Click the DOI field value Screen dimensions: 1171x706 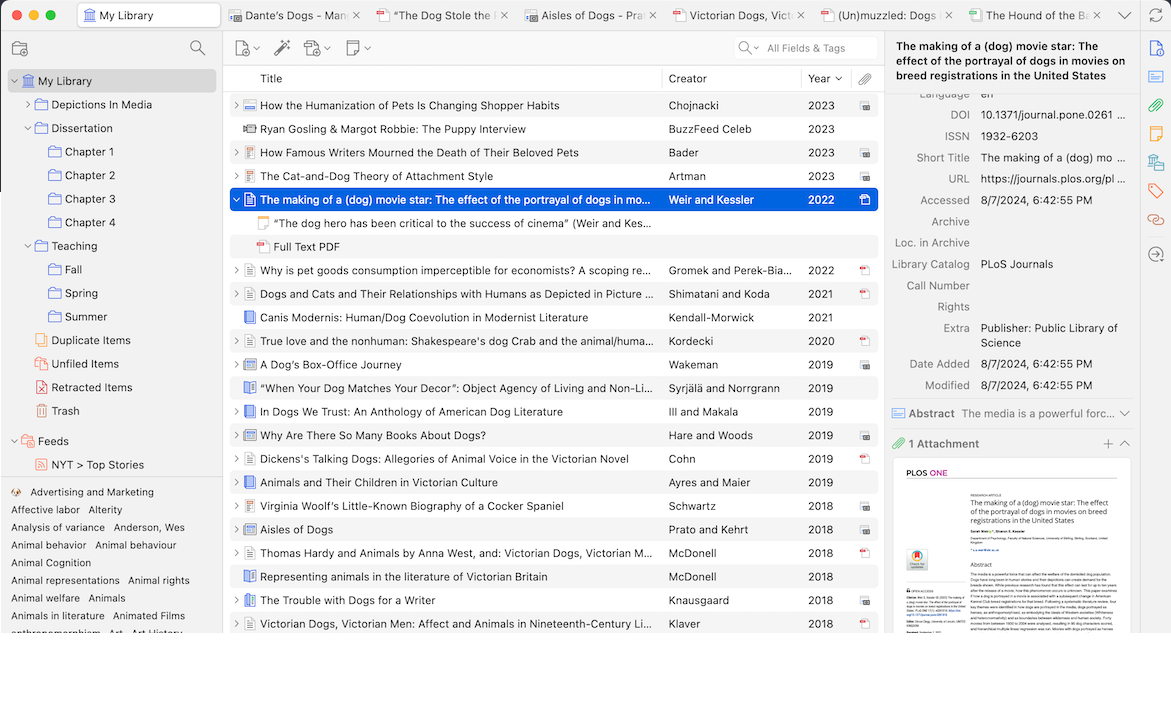click(1053, 115)
